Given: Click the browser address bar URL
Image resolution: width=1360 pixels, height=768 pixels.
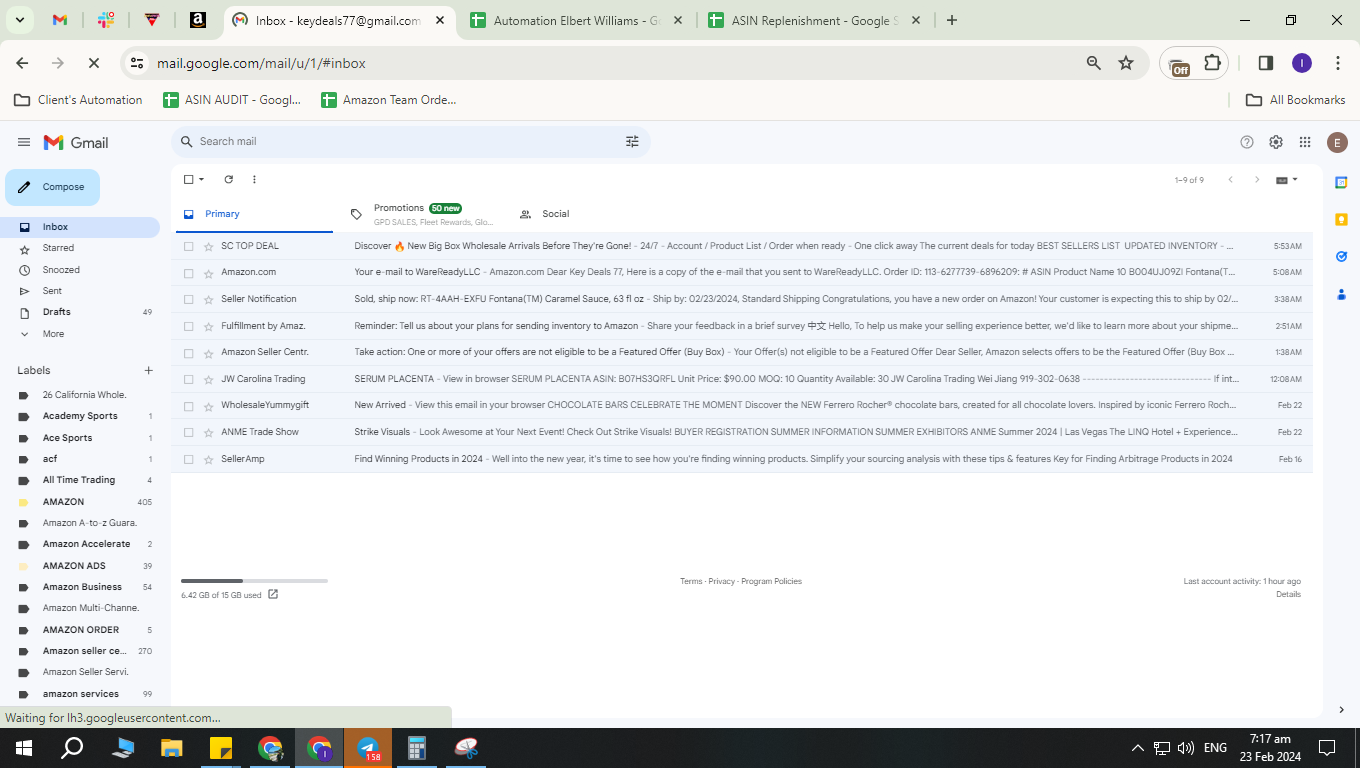Looking at the screenshot, I should pyautogui.click(x=261, y=63).
